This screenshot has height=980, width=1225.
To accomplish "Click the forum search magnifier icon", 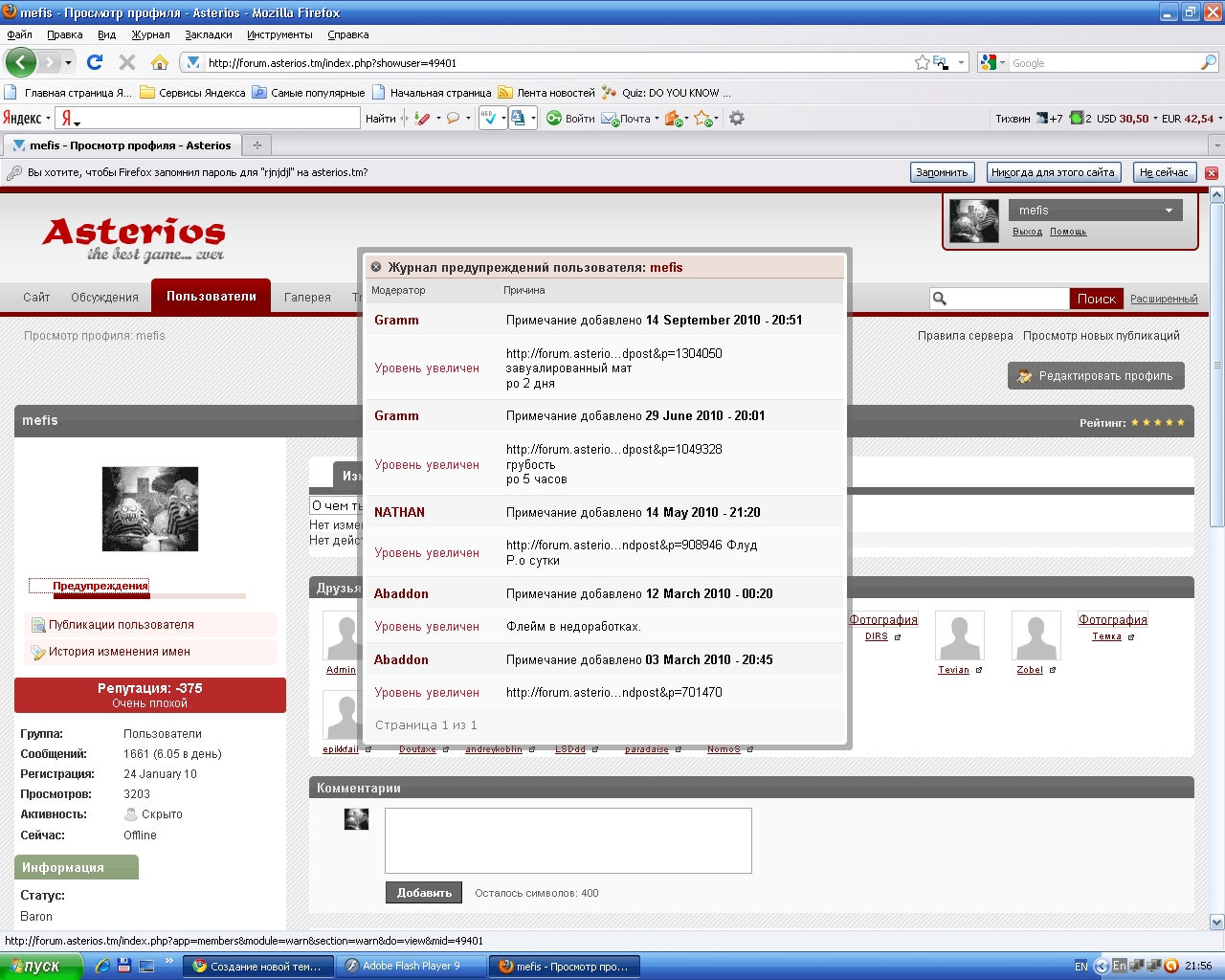I will (940, 299).
